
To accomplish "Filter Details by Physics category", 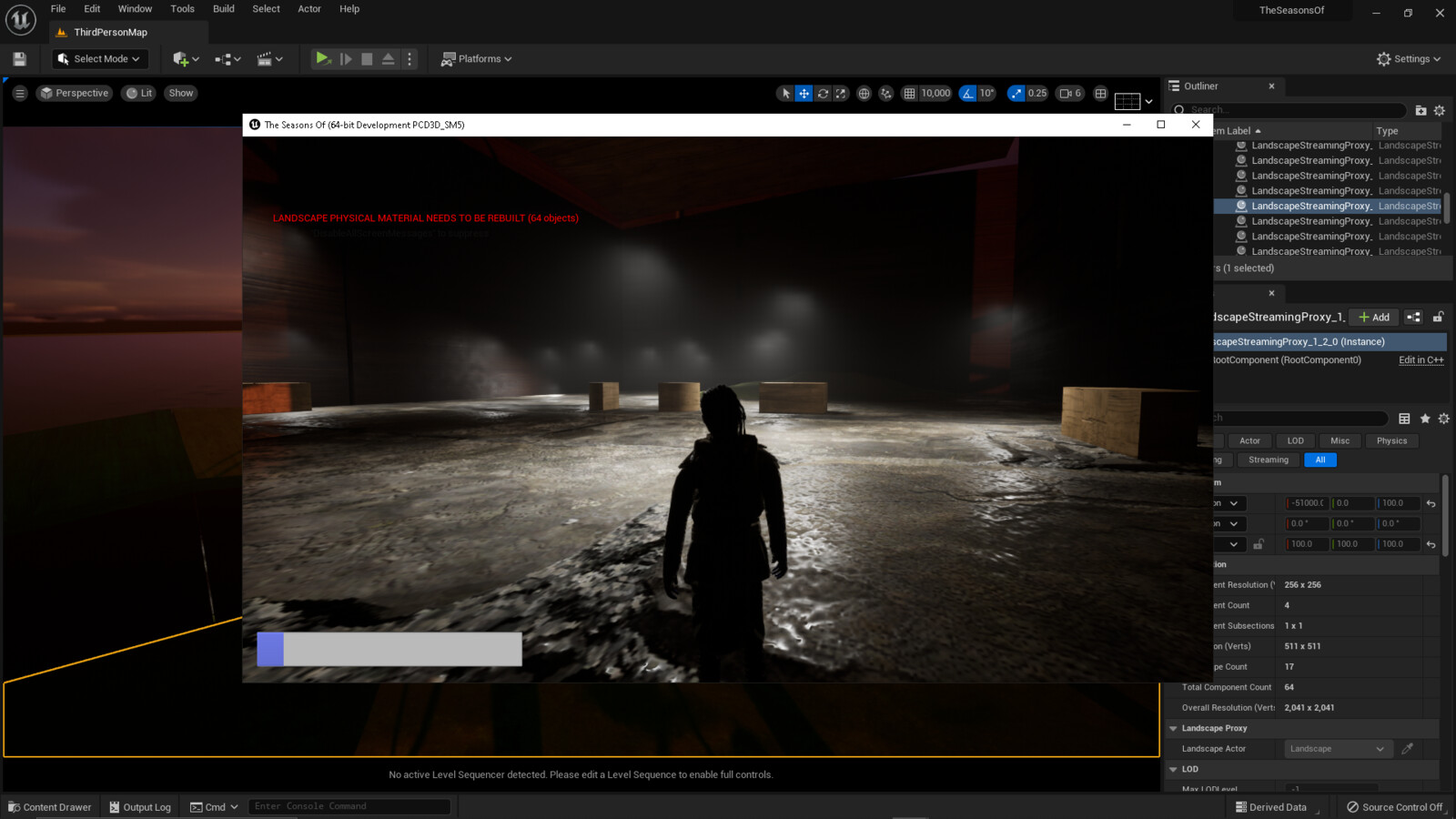I will tap(1391, 440).
